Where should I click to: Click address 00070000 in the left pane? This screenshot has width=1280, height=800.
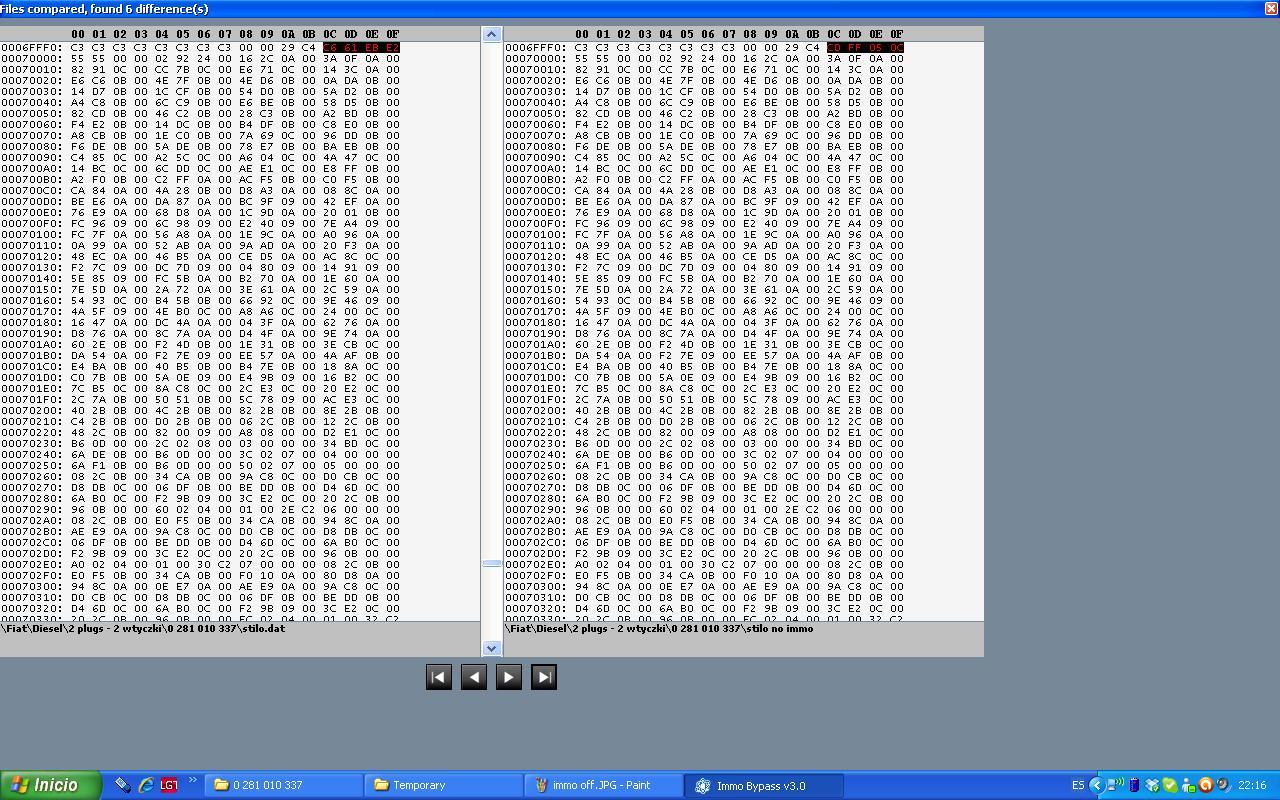(x=31, y=58)
